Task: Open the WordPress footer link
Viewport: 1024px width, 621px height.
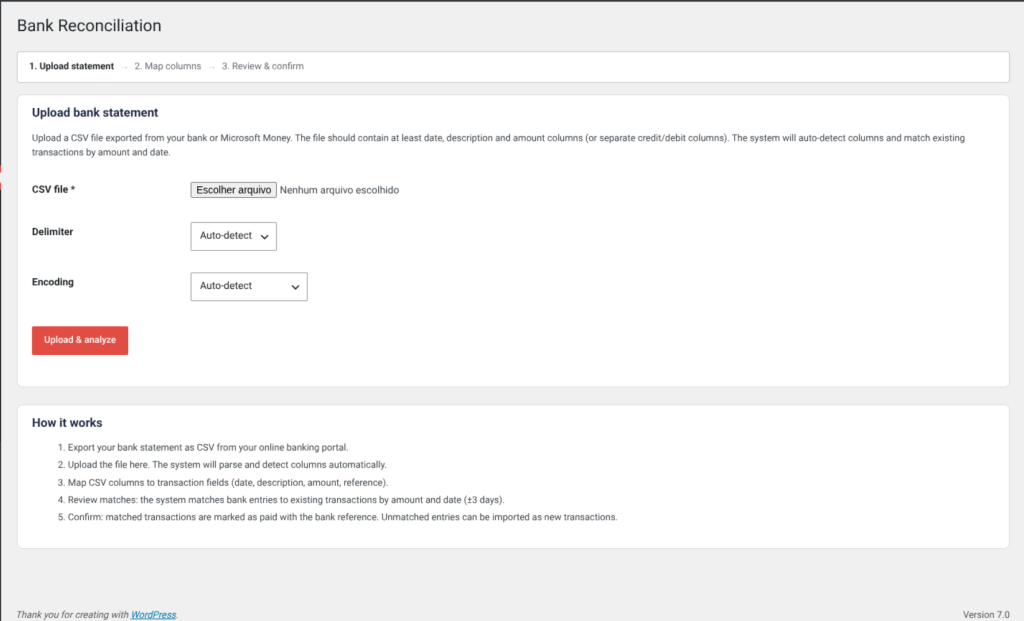Action: 153,614
